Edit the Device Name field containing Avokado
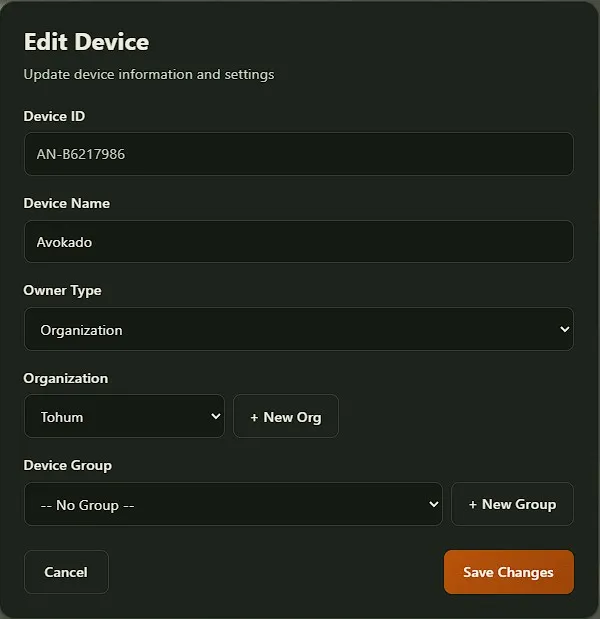 pyautogui.click(x=299, y=242)
